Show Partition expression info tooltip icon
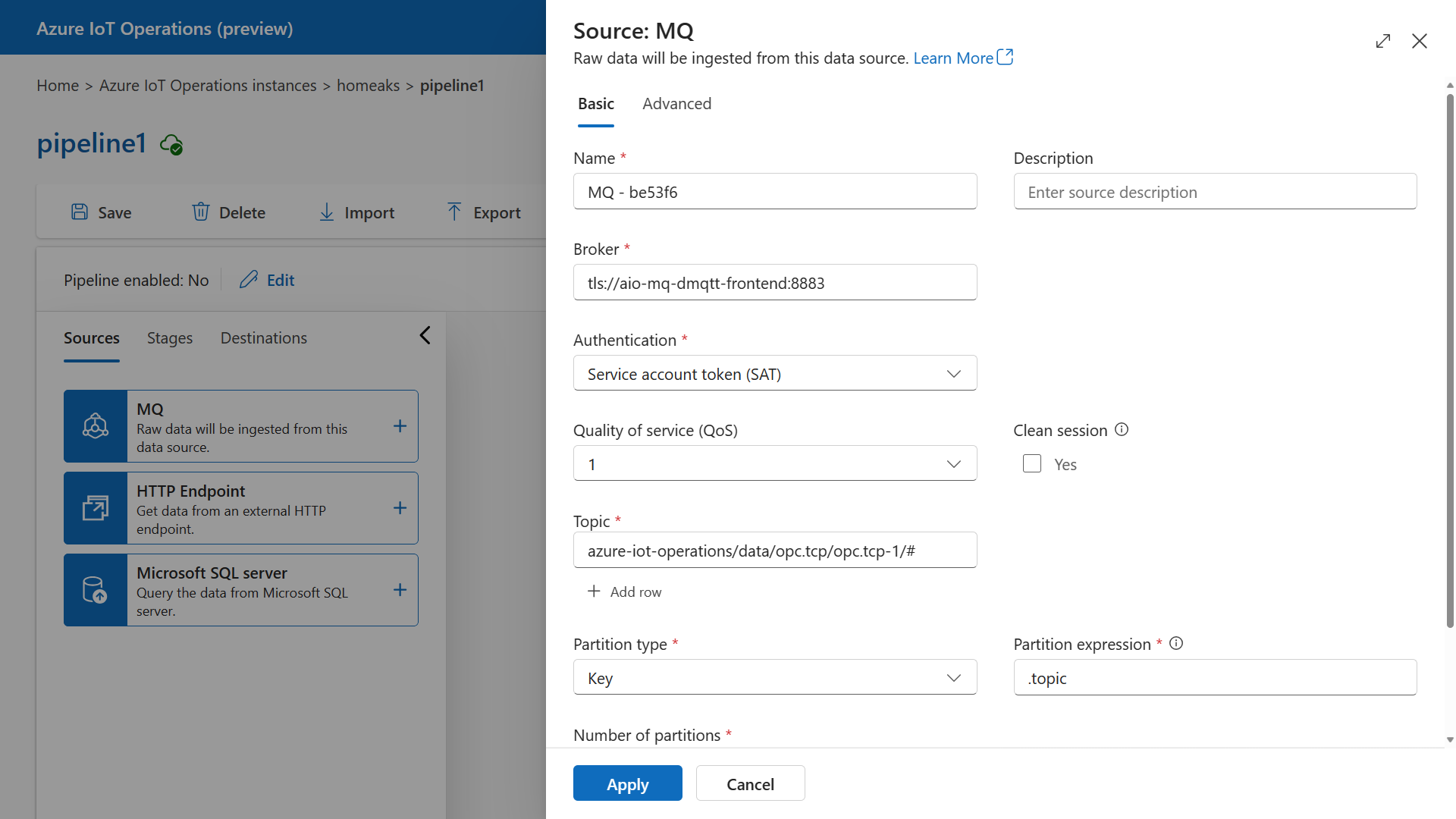The height and width of the screenshot is (819, 1456). tap(1176, 644)
